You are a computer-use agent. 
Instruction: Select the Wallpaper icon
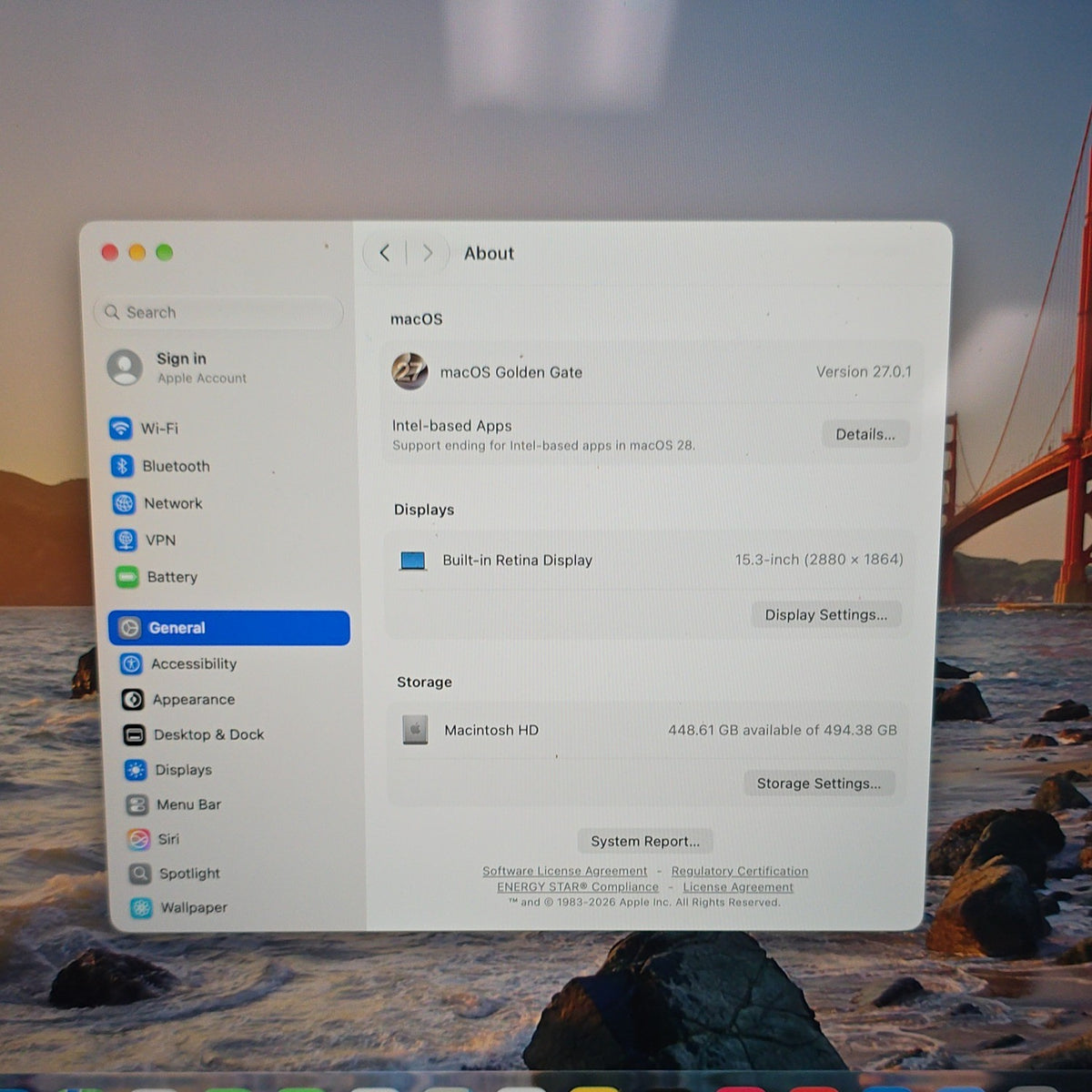pyautogui.click(x=141, y=907)
